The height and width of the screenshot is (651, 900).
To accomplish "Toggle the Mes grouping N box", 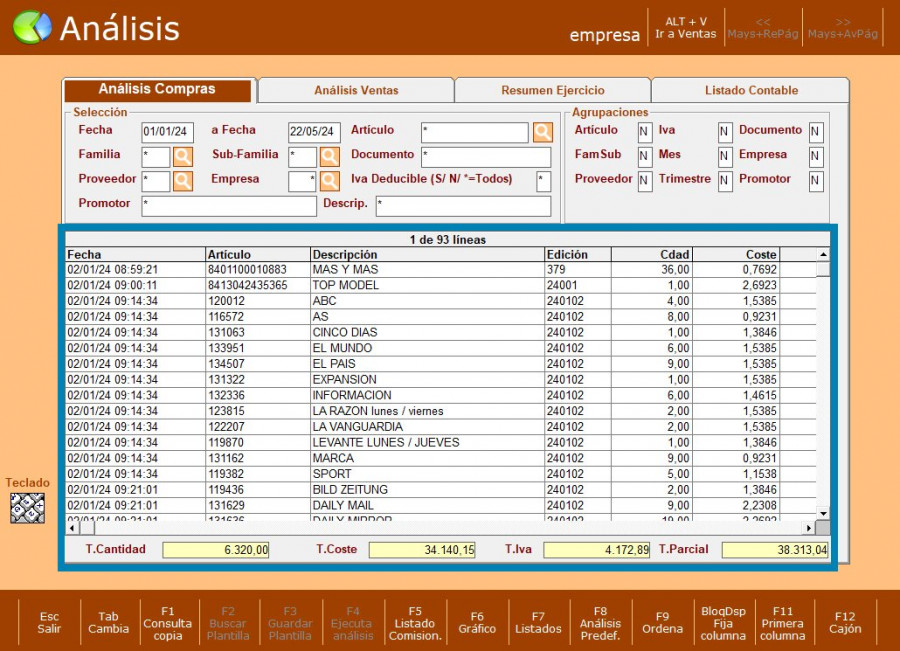I will point(725,157).
